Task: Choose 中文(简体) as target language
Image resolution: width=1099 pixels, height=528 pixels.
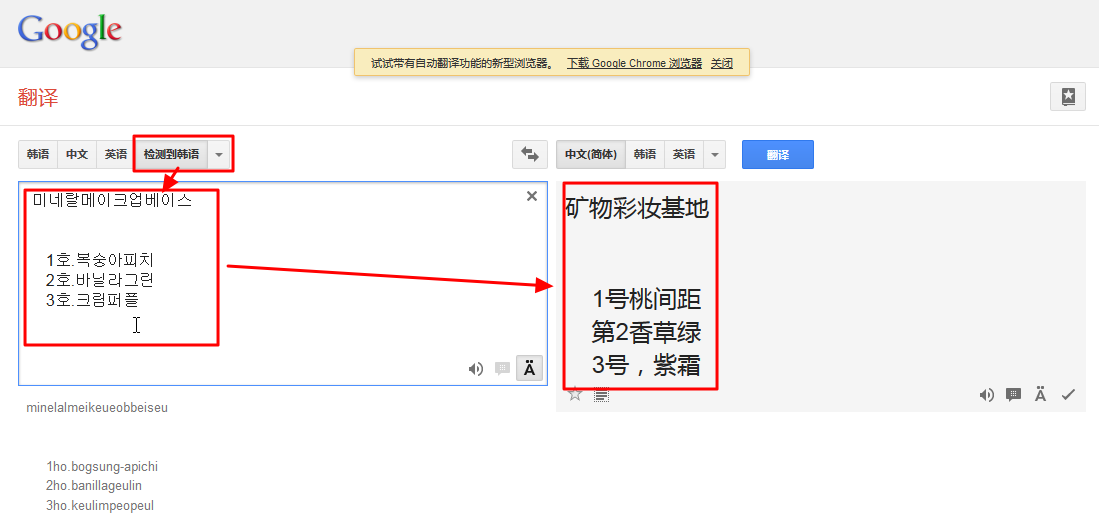Action: (591, 154)
